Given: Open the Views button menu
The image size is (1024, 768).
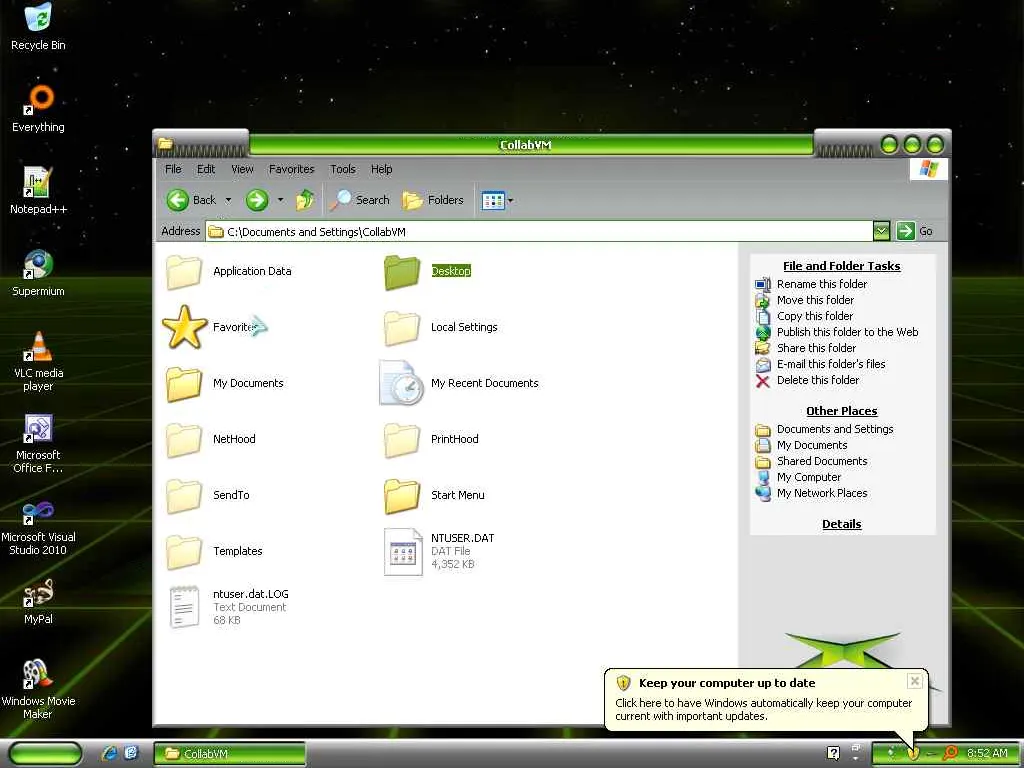Looking at the screenshot, I should (497, 200).
